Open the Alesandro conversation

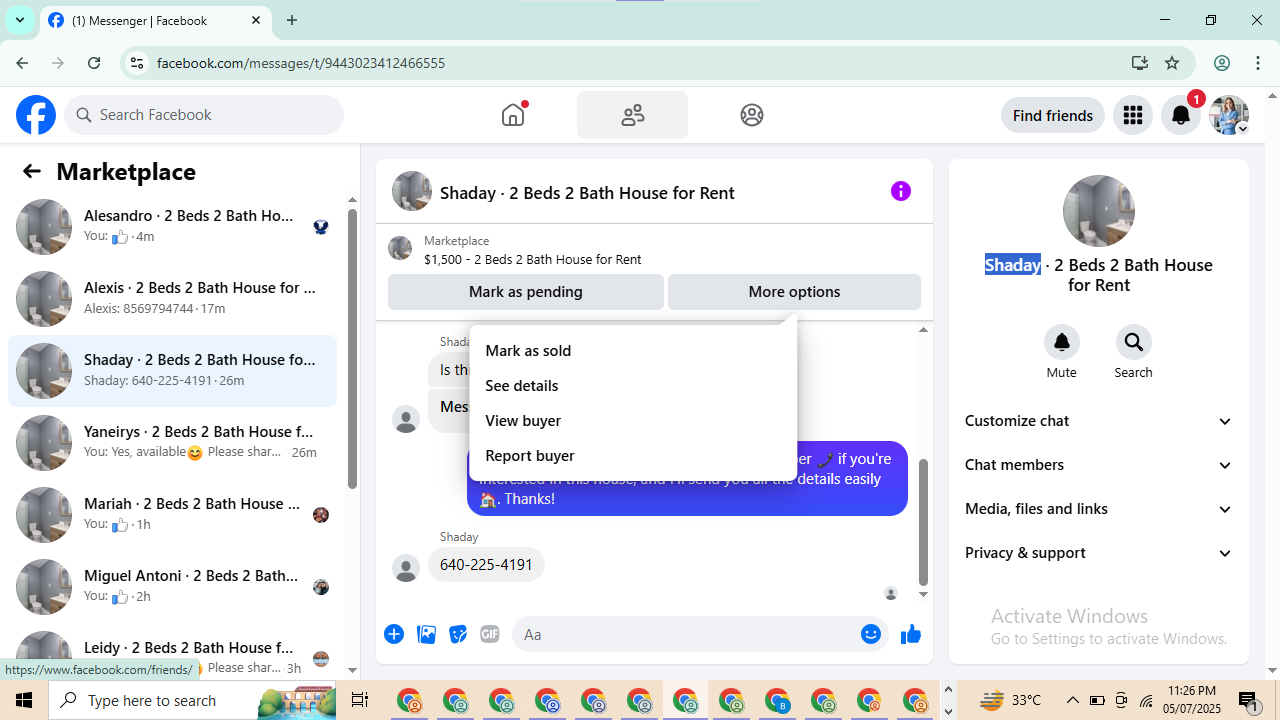click(x=172, y=226)
